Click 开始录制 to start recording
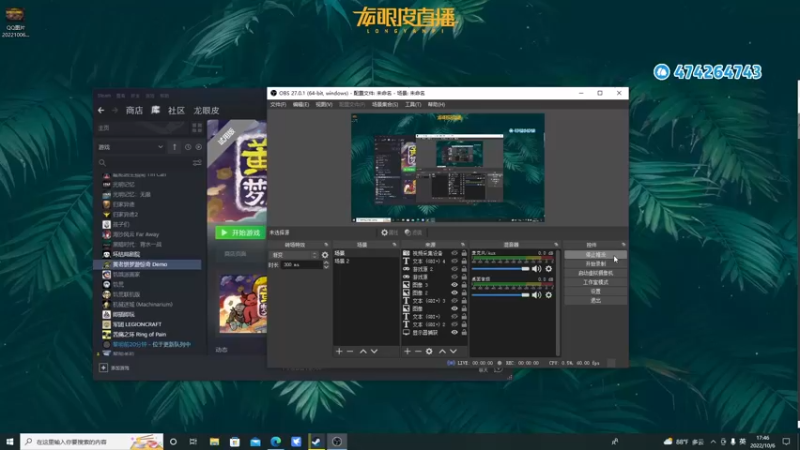Viewport: 800px width, 450px height. point(595,264)
